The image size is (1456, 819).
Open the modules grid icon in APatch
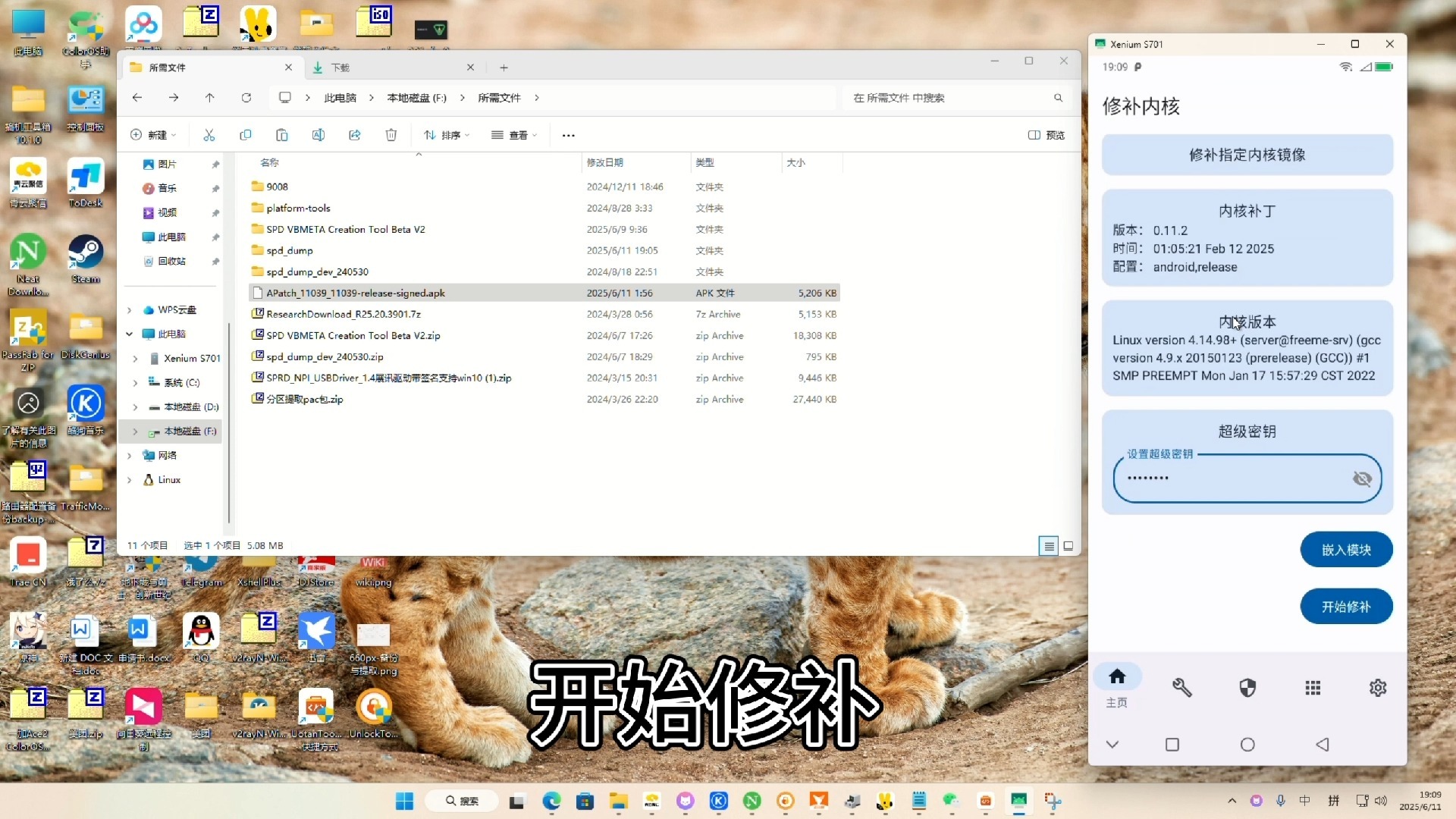(1313, 688)
